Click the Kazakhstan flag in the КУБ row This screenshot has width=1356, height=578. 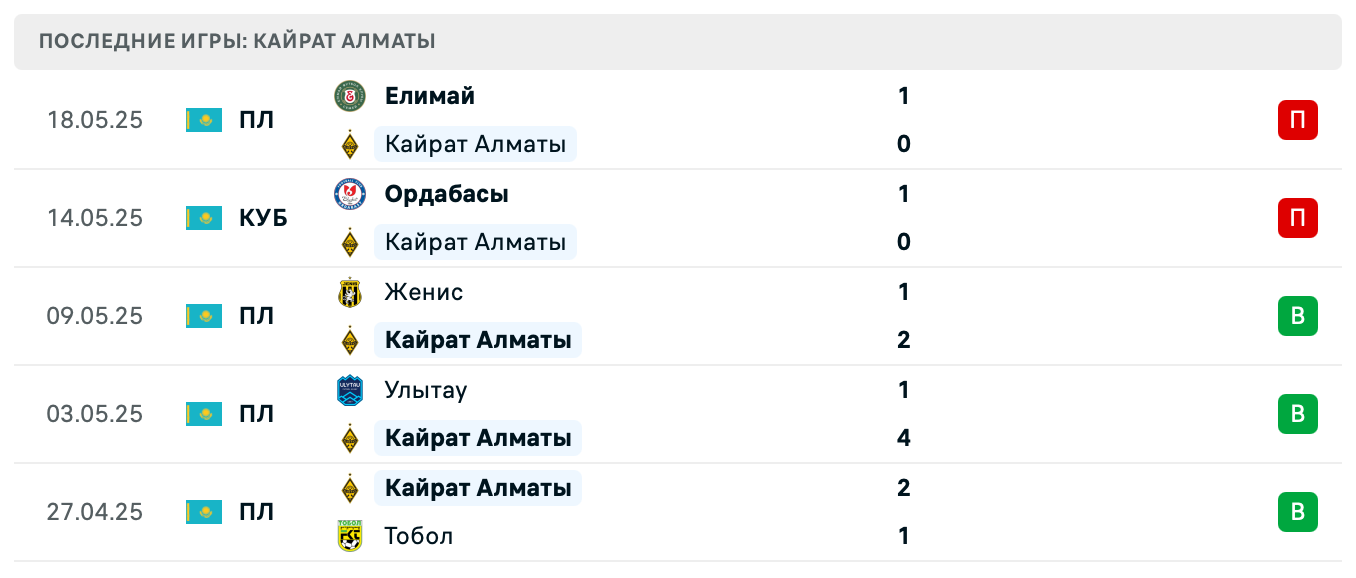203,218
